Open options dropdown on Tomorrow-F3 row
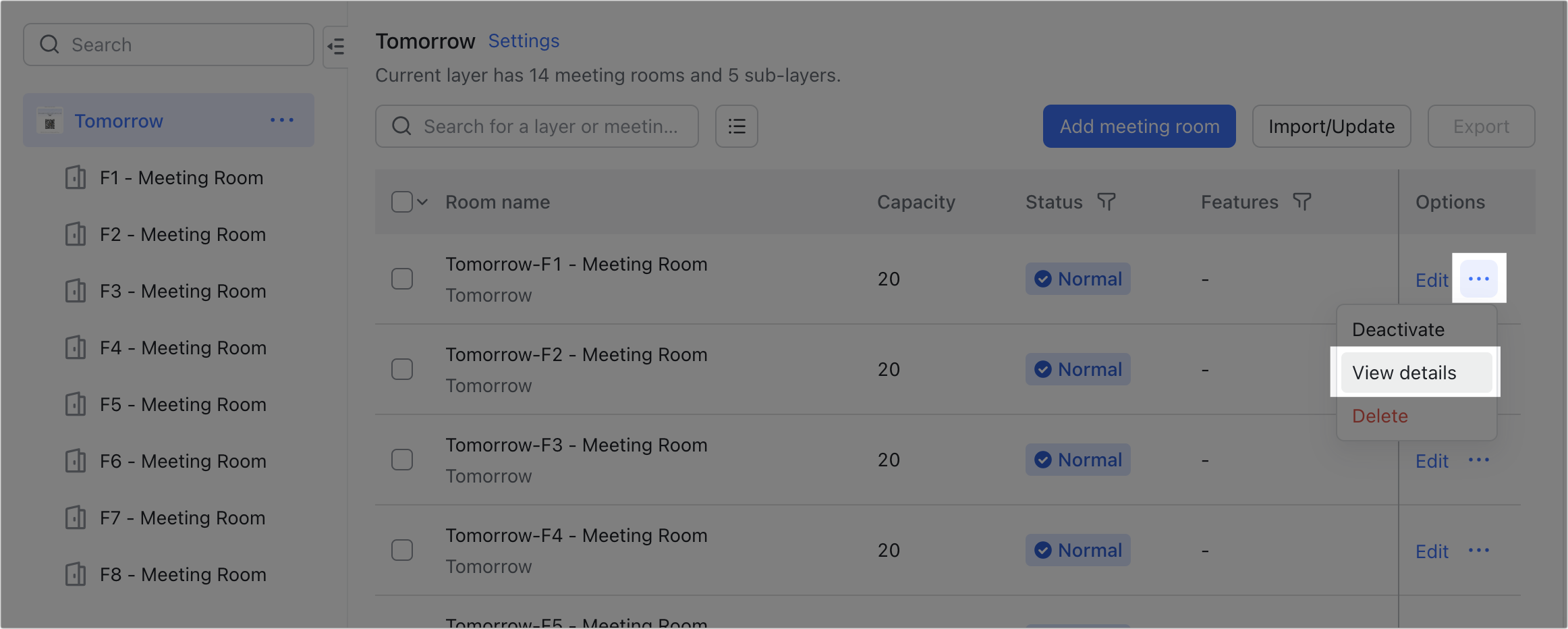Image resolution: width=1568 pixels, height=629 pixels. (1480, 460)
